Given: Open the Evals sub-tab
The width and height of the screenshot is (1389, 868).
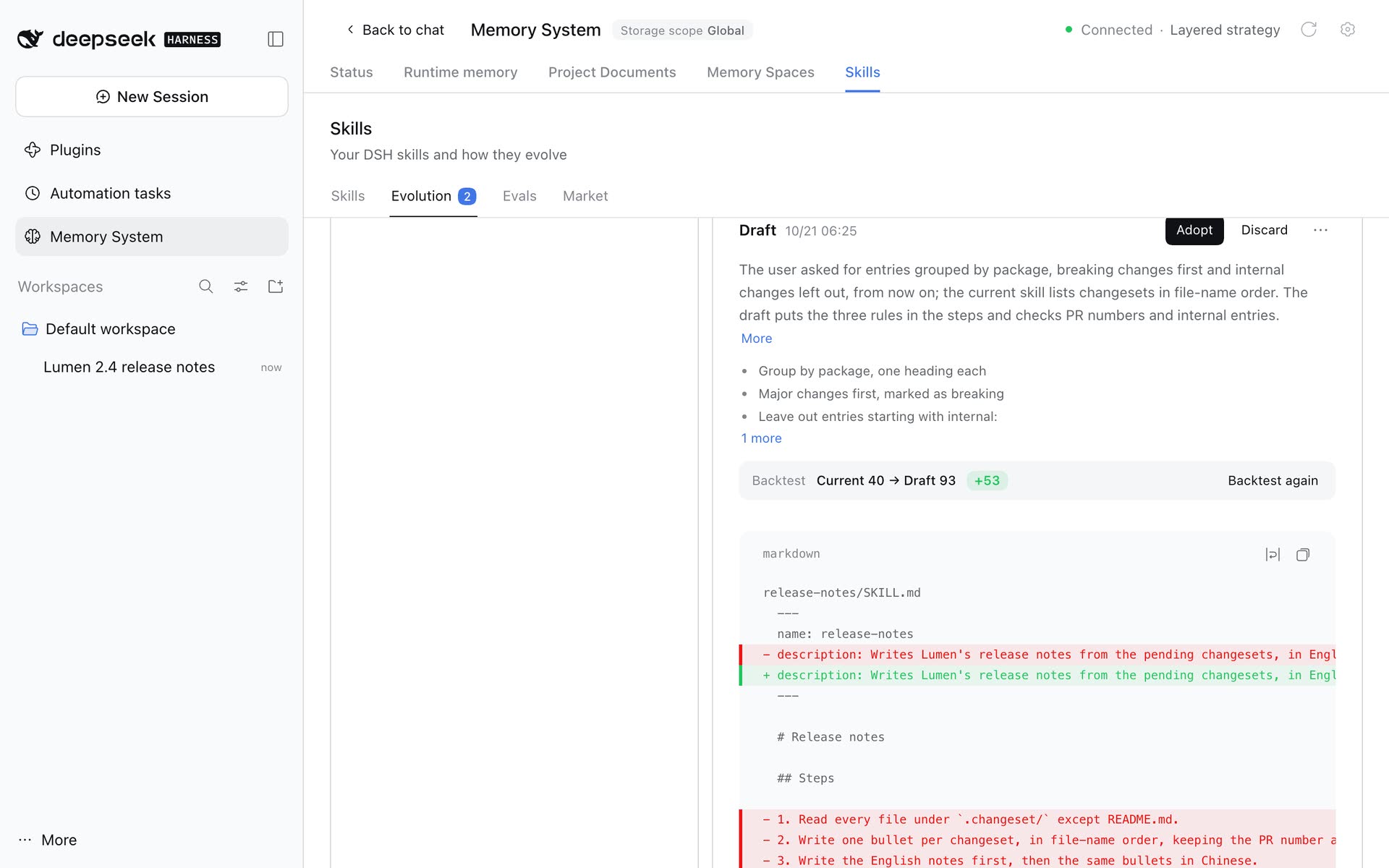Looking at the screenshot, I should 519,196.
